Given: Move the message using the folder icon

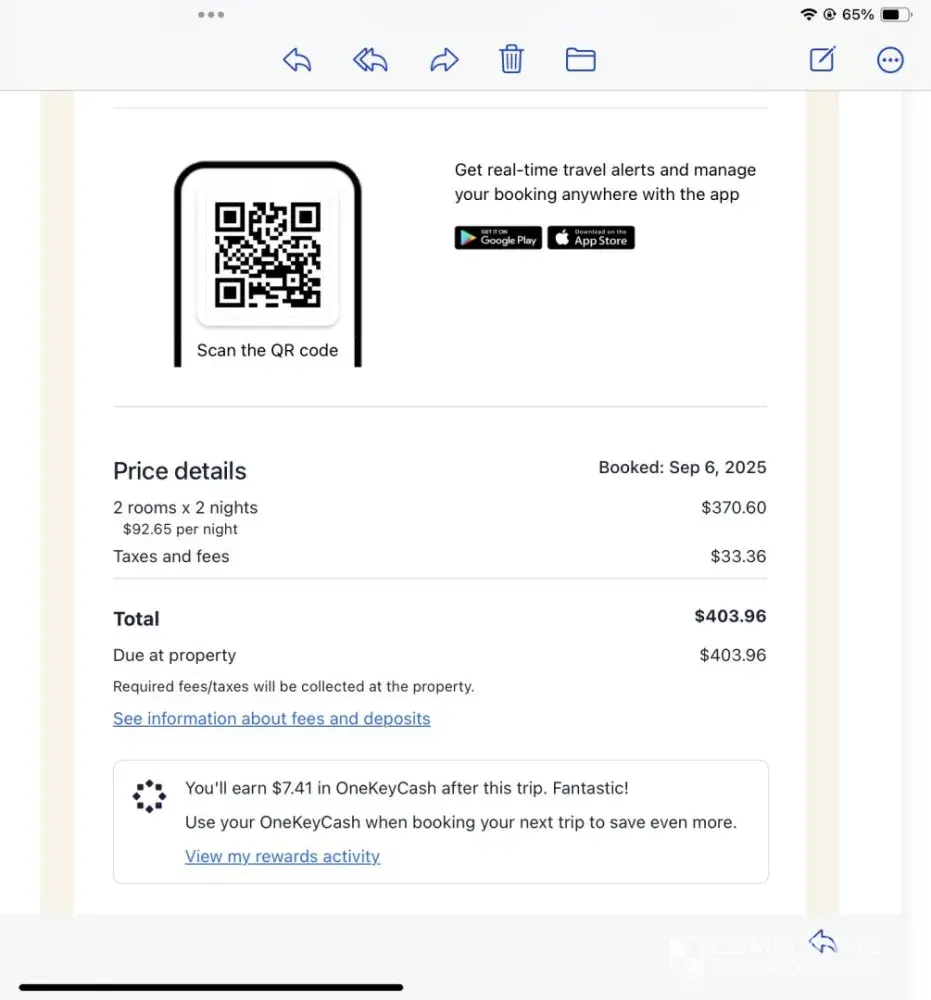Looking at the screenshot, I should pyautogui.click(x=580, y=60).
